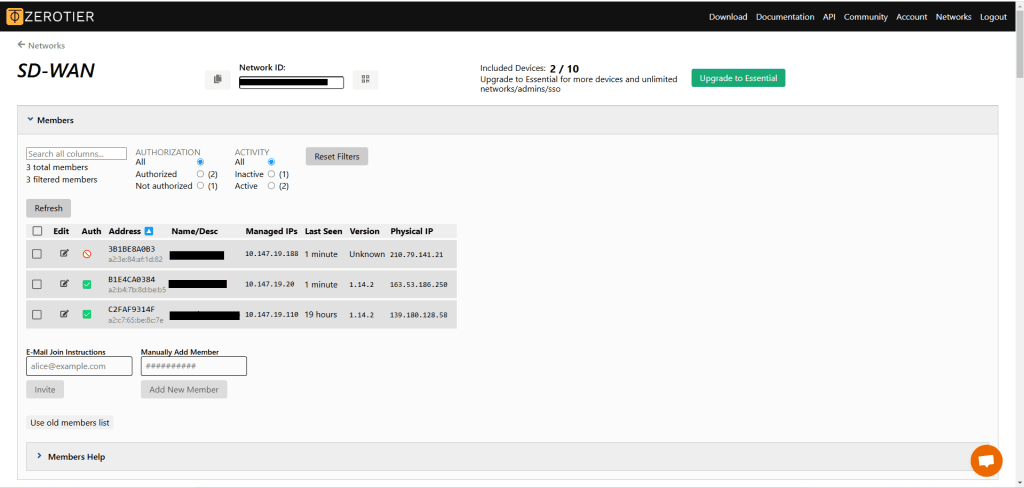Open the orange chat support bubble
The image size is (1024, 488).
tap(985, 460)
